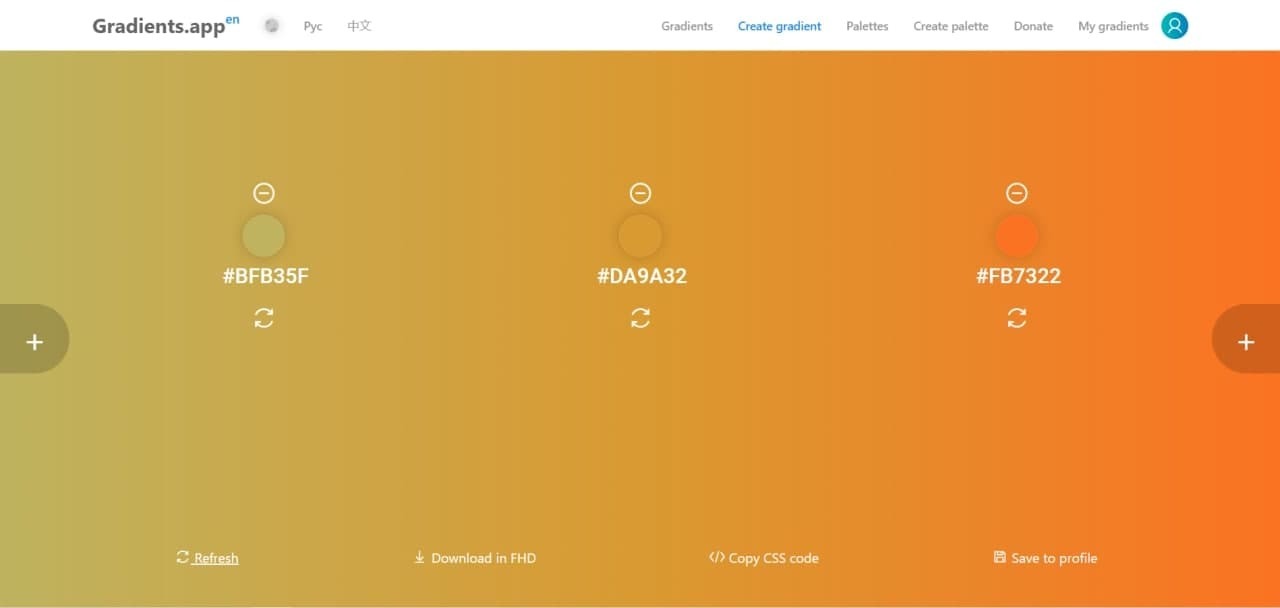Image resolution: width=1280 pixels, height=608 pixels.
Task: Save gradient to profile
Action: [1045, 558]
